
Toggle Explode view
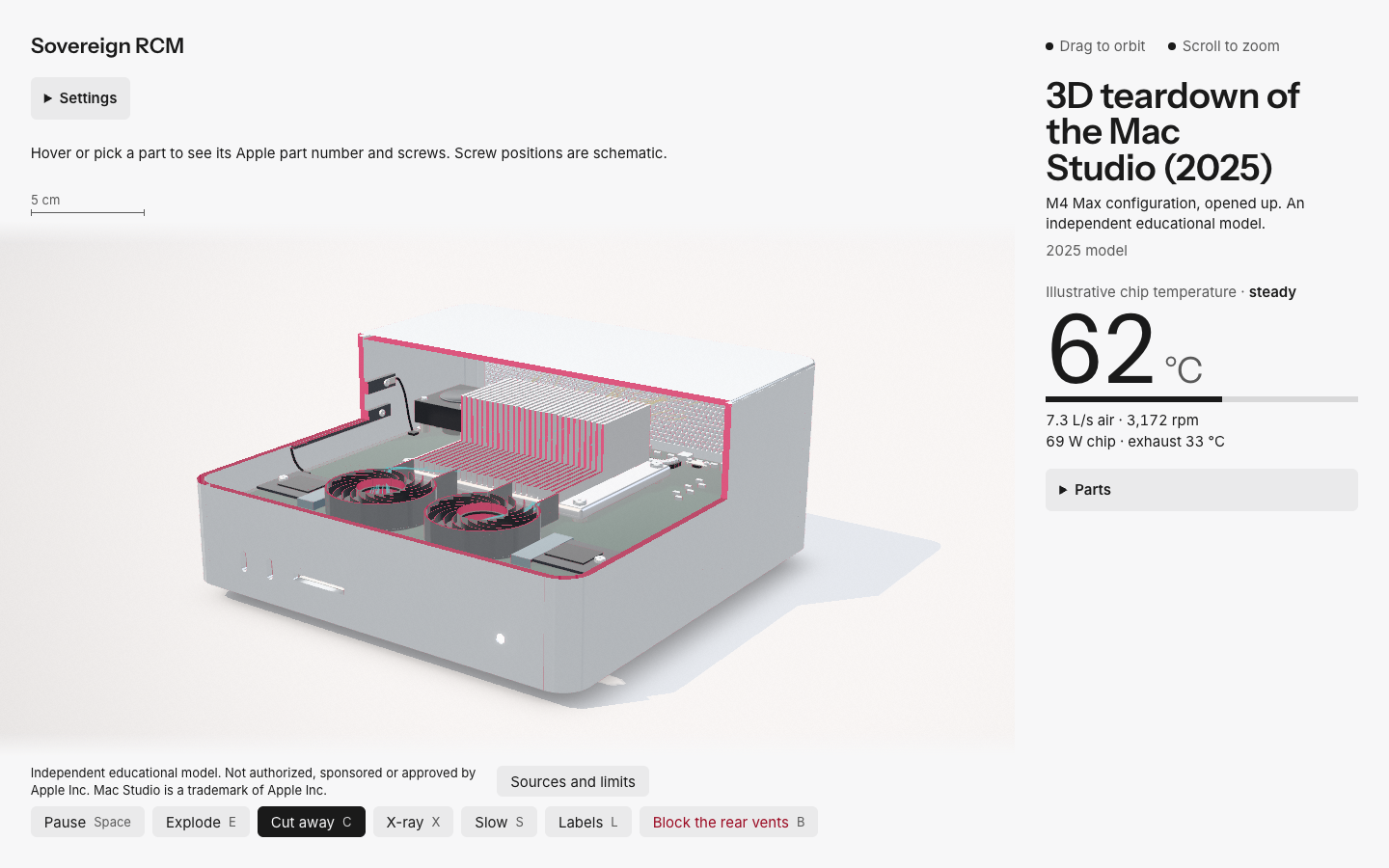[x=201, y=822]
